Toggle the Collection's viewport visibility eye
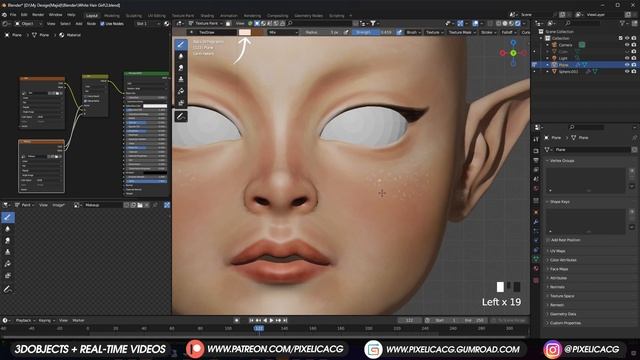Viewport: 640px width, 360px height. coord(627,38)
